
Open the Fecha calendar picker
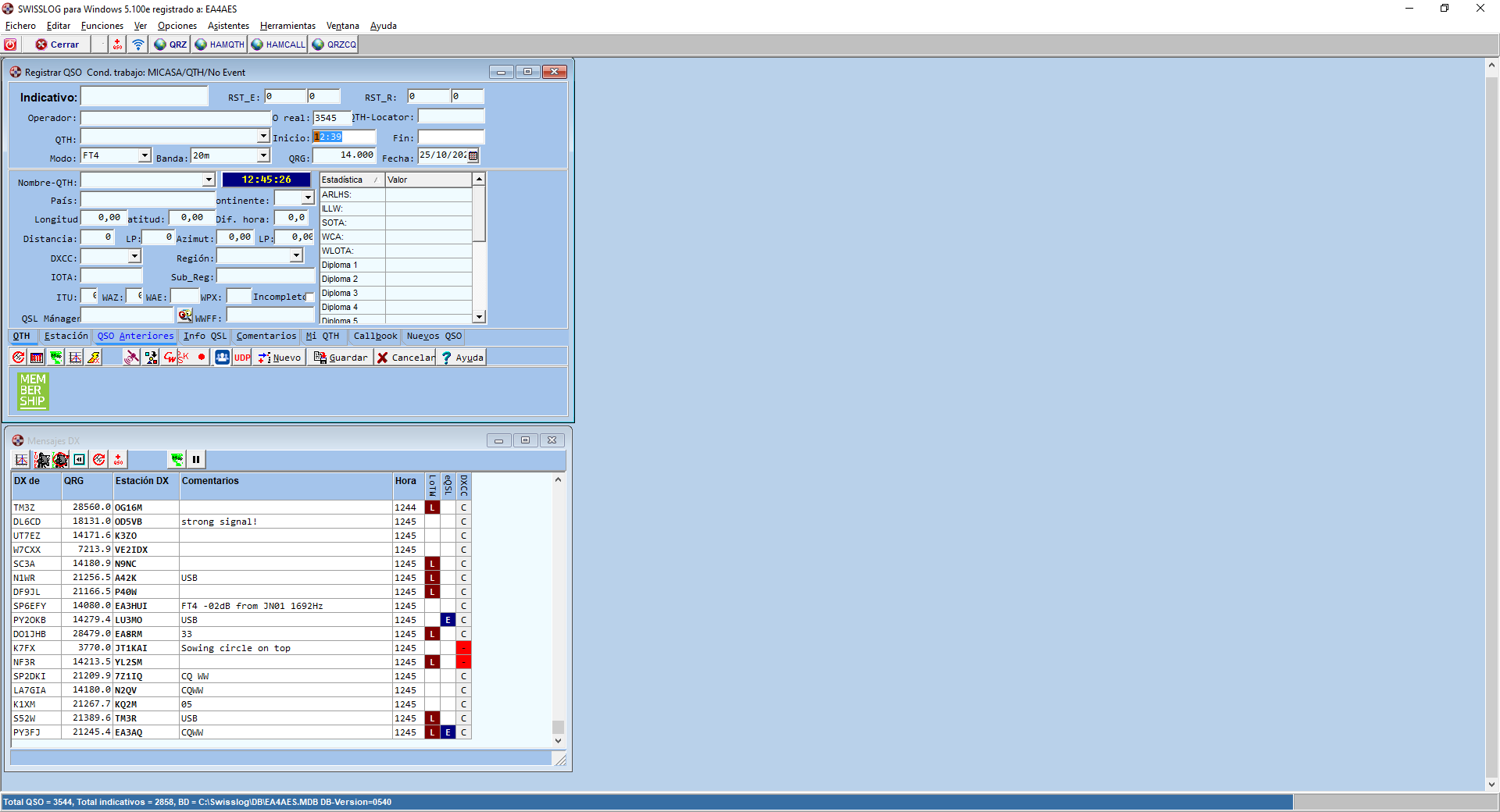[473, 156]
